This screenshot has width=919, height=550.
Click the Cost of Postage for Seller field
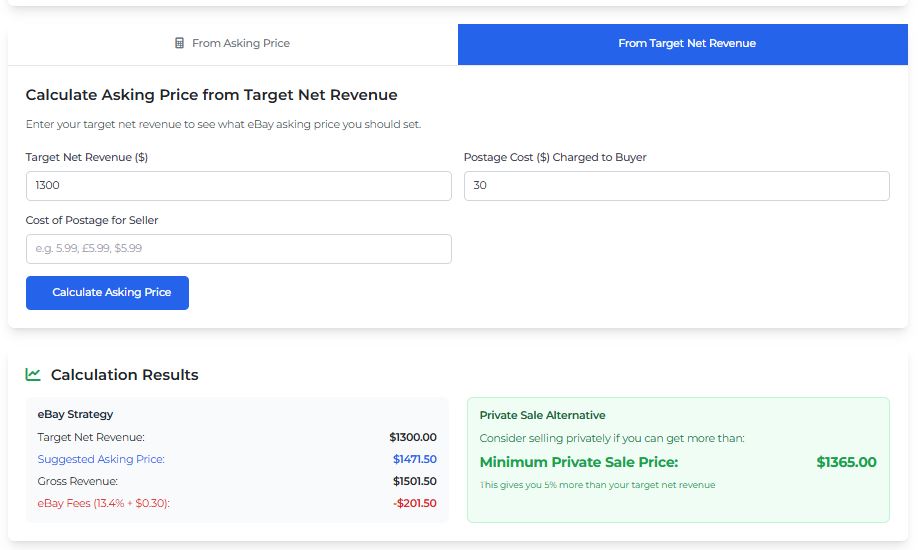[238, 249]
